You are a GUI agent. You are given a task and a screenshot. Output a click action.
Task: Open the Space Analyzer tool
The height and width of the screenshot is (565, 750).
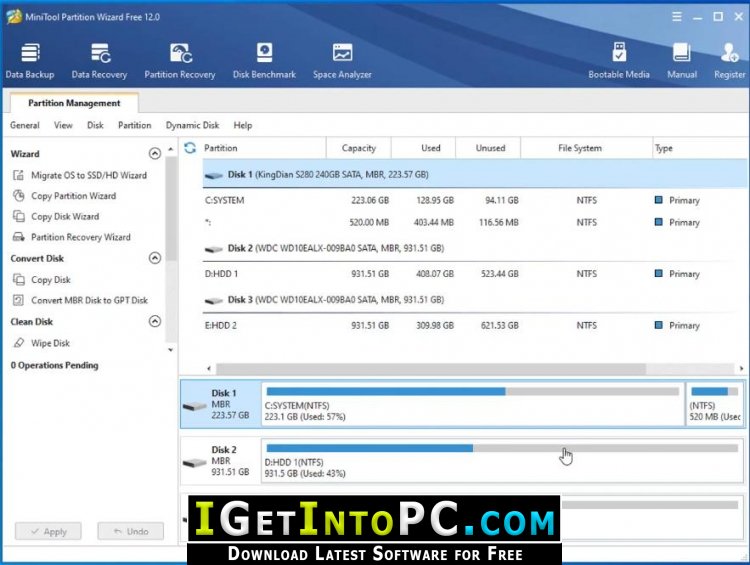coord(342,60)
